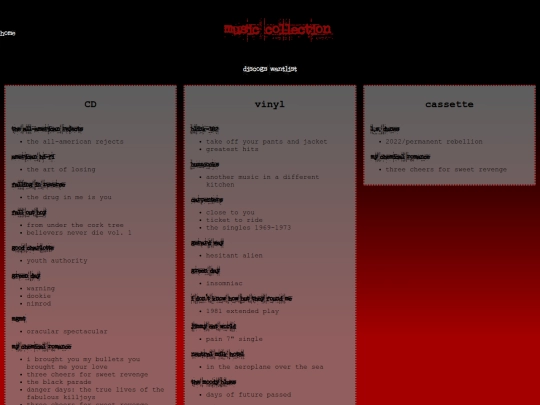Click the carpenters artist heading
This screenshot has height=405, width=540.
pos(207,200)
